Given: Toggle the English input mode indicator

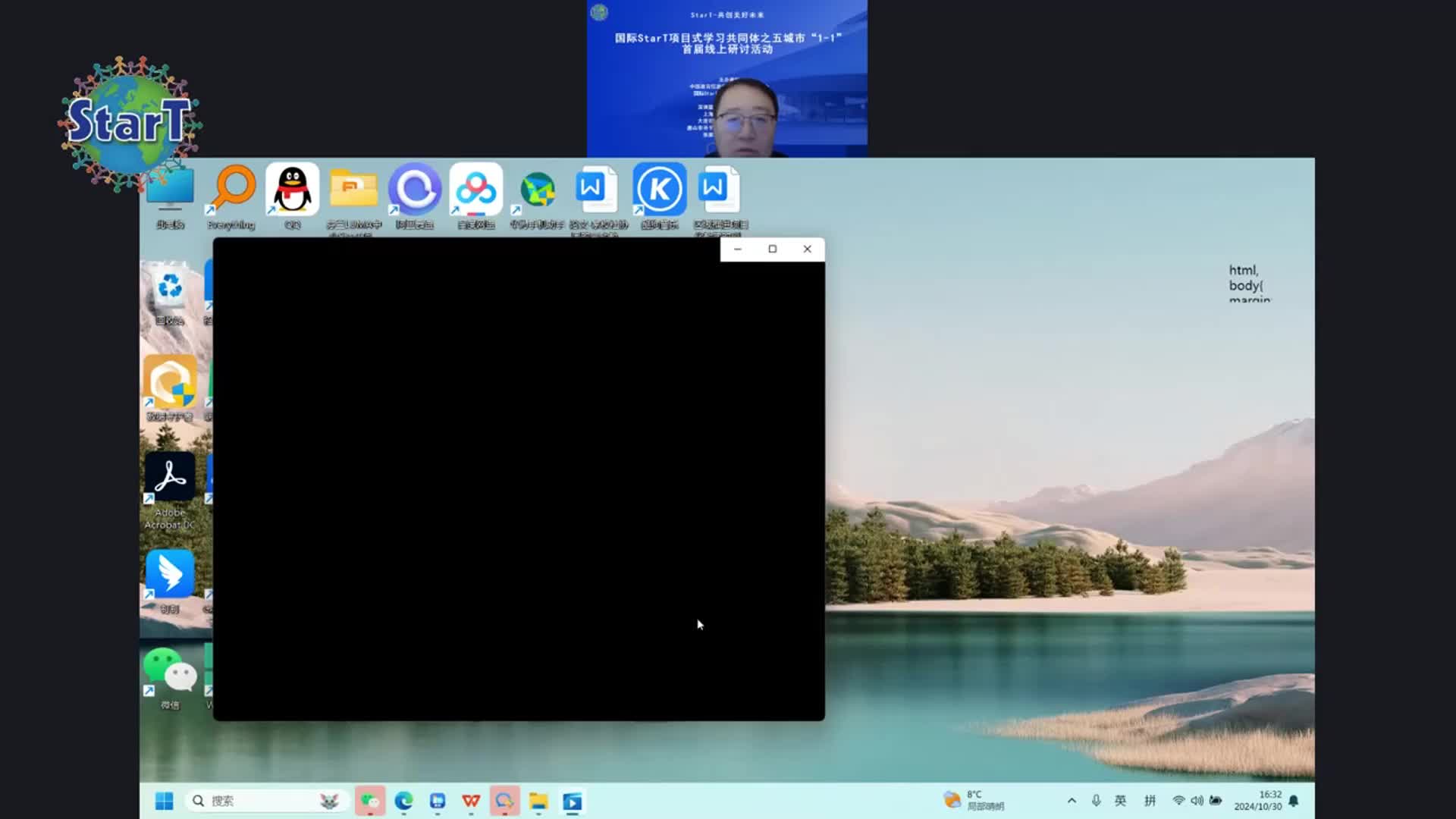Looking at the screenshot, I should point(1120,801).
